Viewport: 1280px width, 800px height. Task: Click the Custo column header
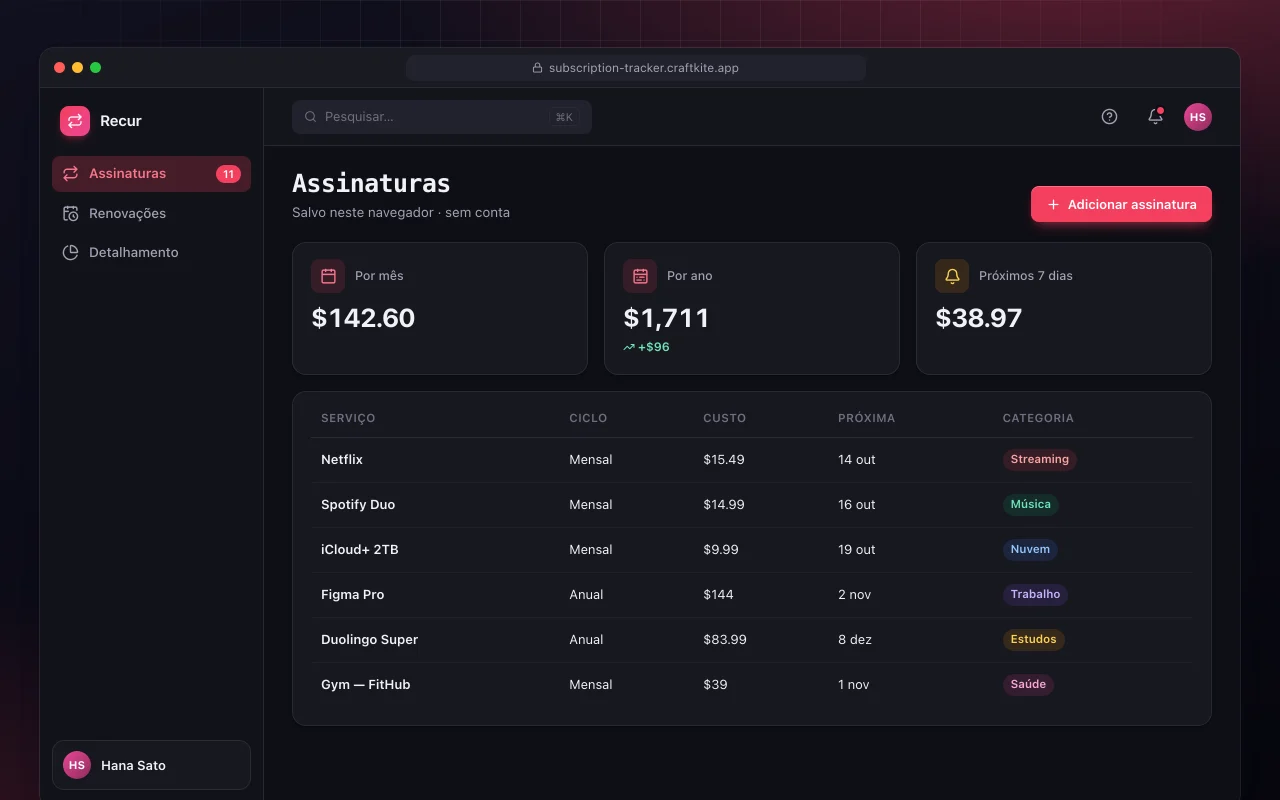click(725, 418)
